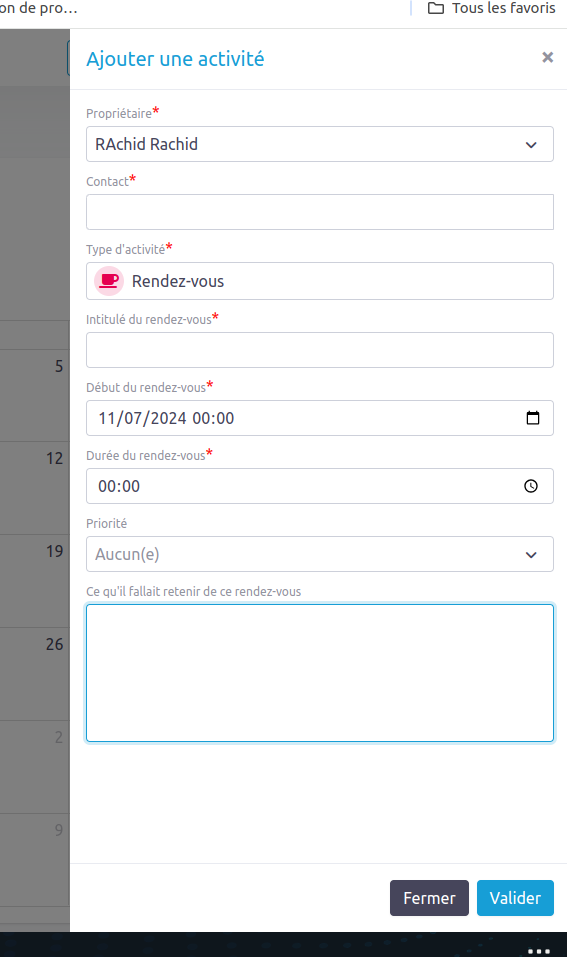Image resolution: width=567 pixels, height=957 pixels.
Task: Close the Ajouter une activité dialog
Action: [547, 57]
